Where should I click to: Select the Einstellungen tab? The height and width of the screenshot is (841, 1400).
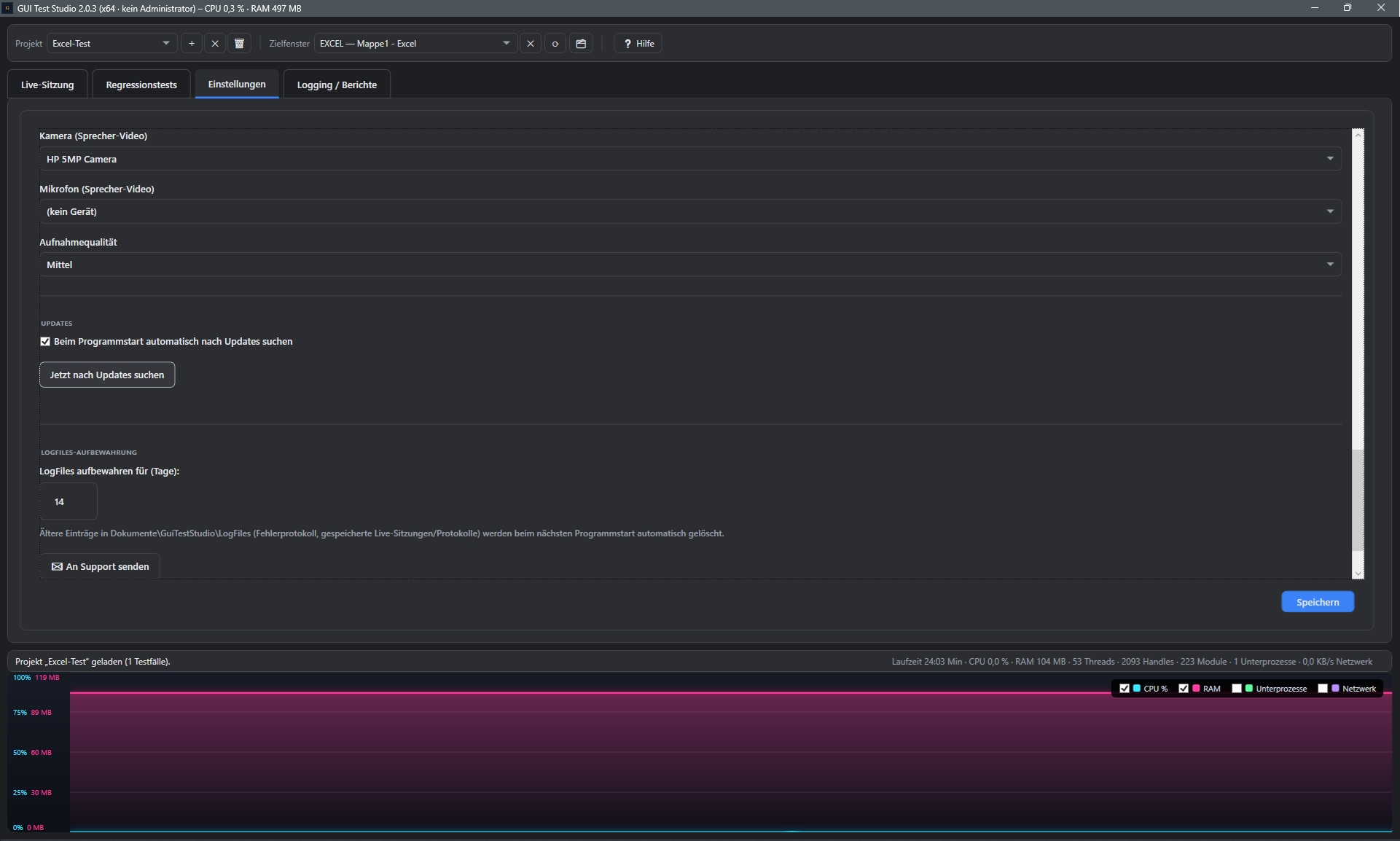(x=237, y=84)
